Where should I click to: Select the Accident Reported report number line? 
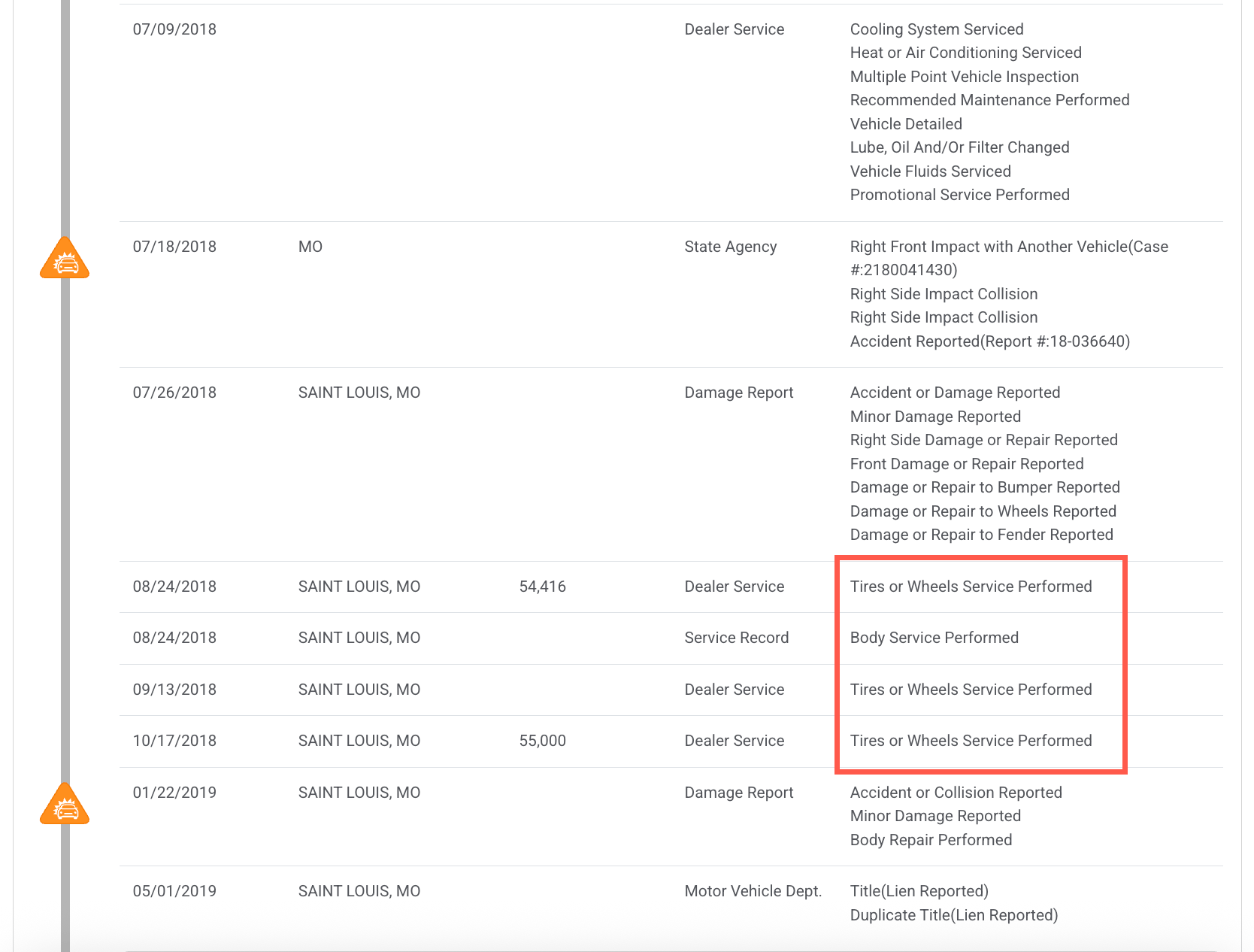click(x=989, y=341)
